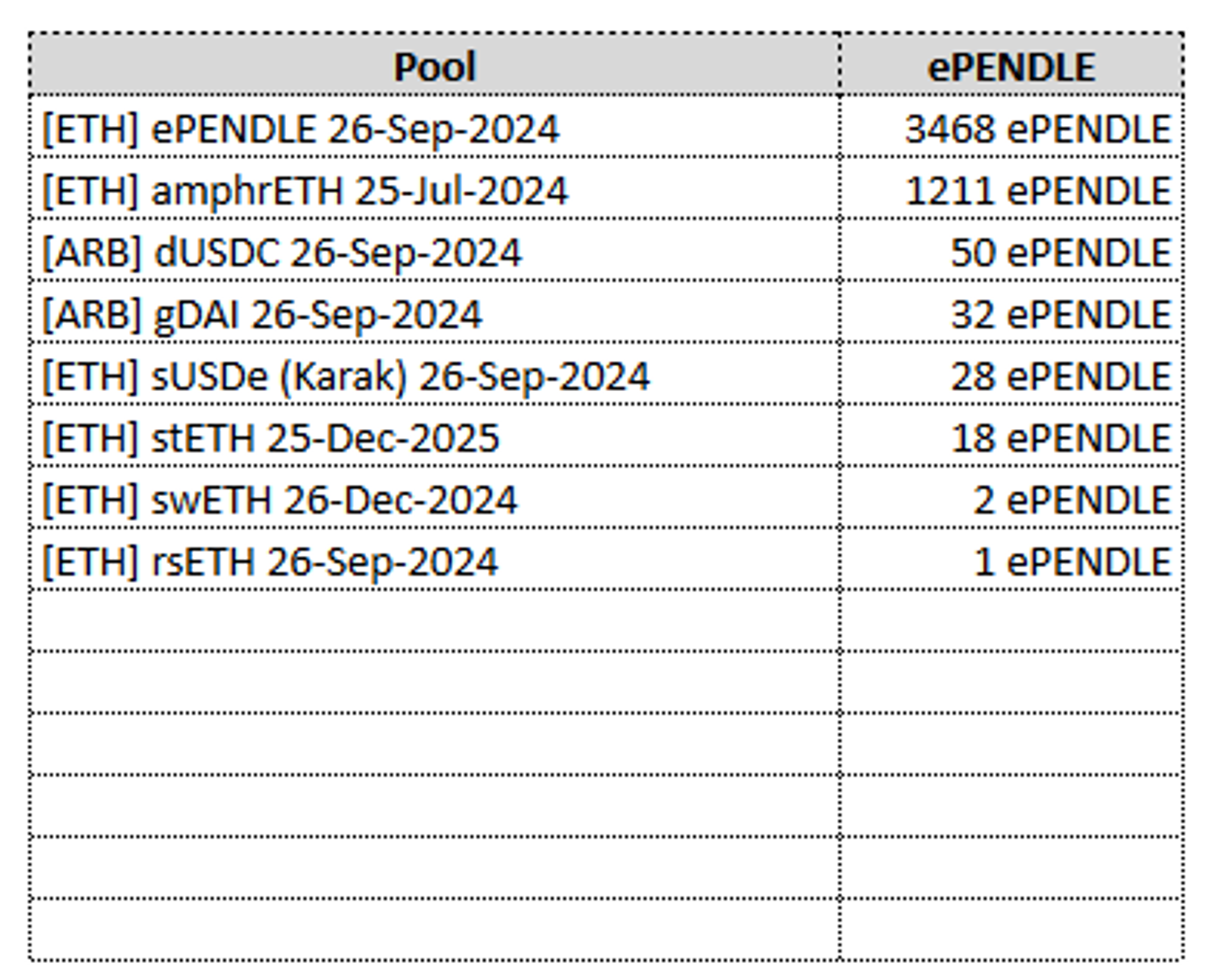This screenshot has width=1212, height=980.
Task: Select the sUSDe (Karak) 26-Sep-2024 cell
Action: [x=346, y=376]
